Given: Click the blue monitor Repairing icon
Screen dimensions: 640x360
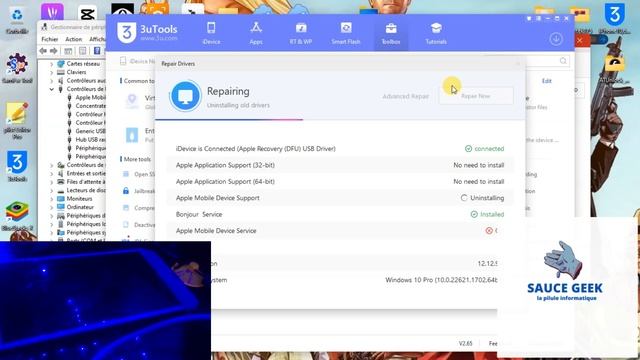Looking at the screenshot, I should click(185, 96).
